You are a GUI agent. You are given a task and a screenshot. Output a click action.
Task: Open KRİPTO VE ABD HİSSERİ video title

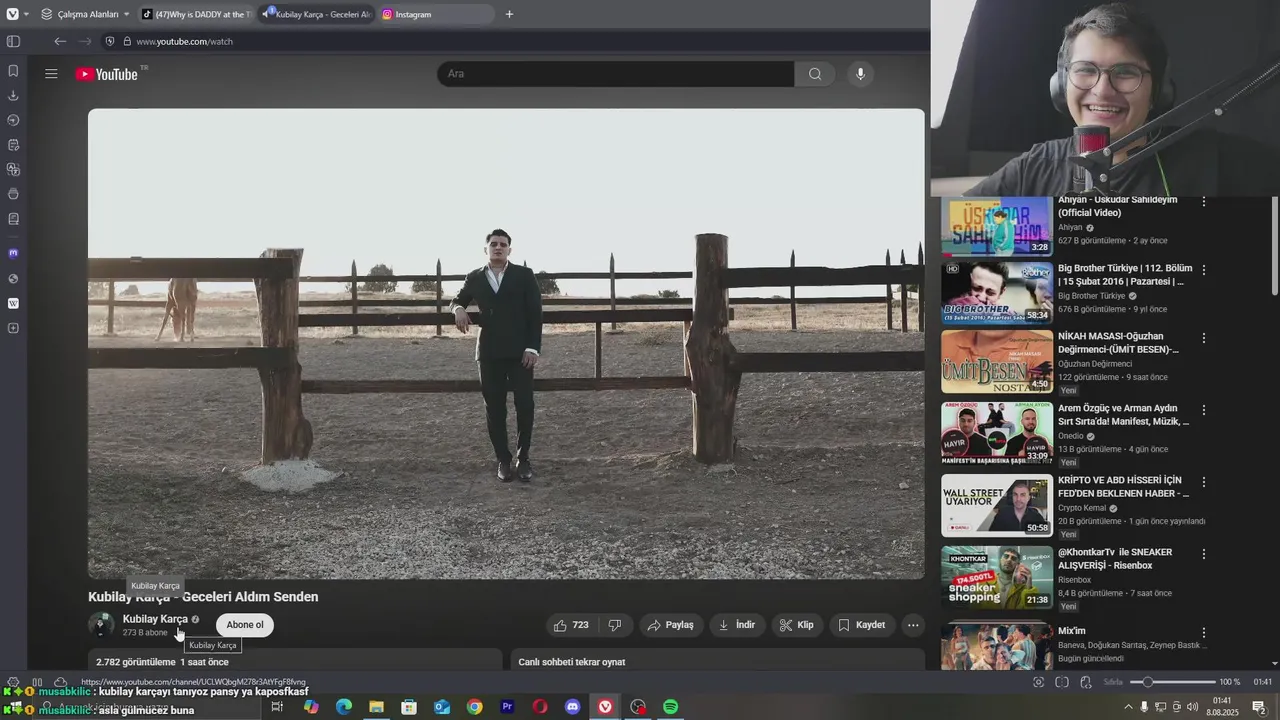tap(1123, 487)
